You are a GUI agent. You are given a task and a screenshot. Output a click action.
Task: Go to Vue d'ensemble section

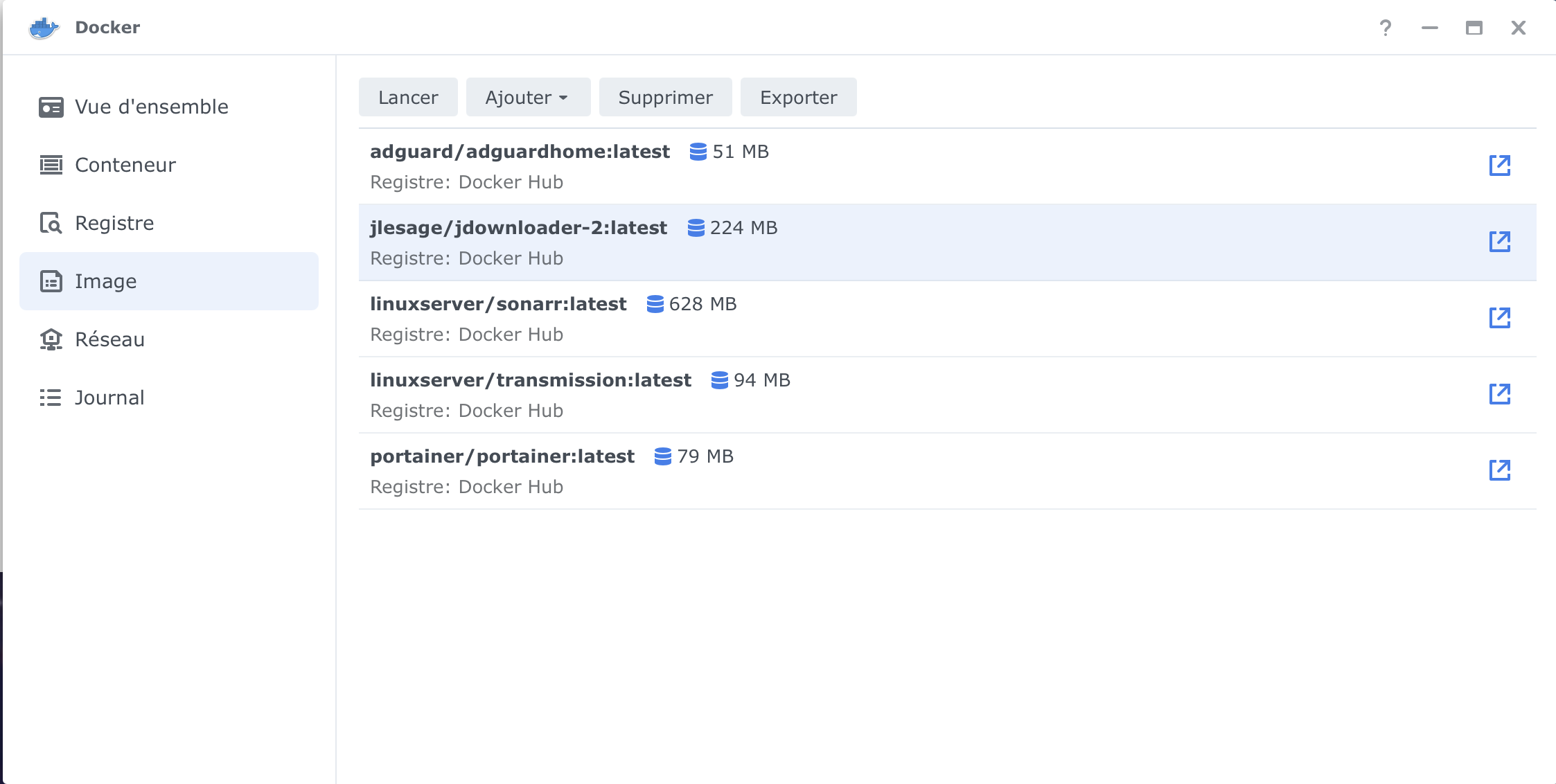click(x=151, y=107)
